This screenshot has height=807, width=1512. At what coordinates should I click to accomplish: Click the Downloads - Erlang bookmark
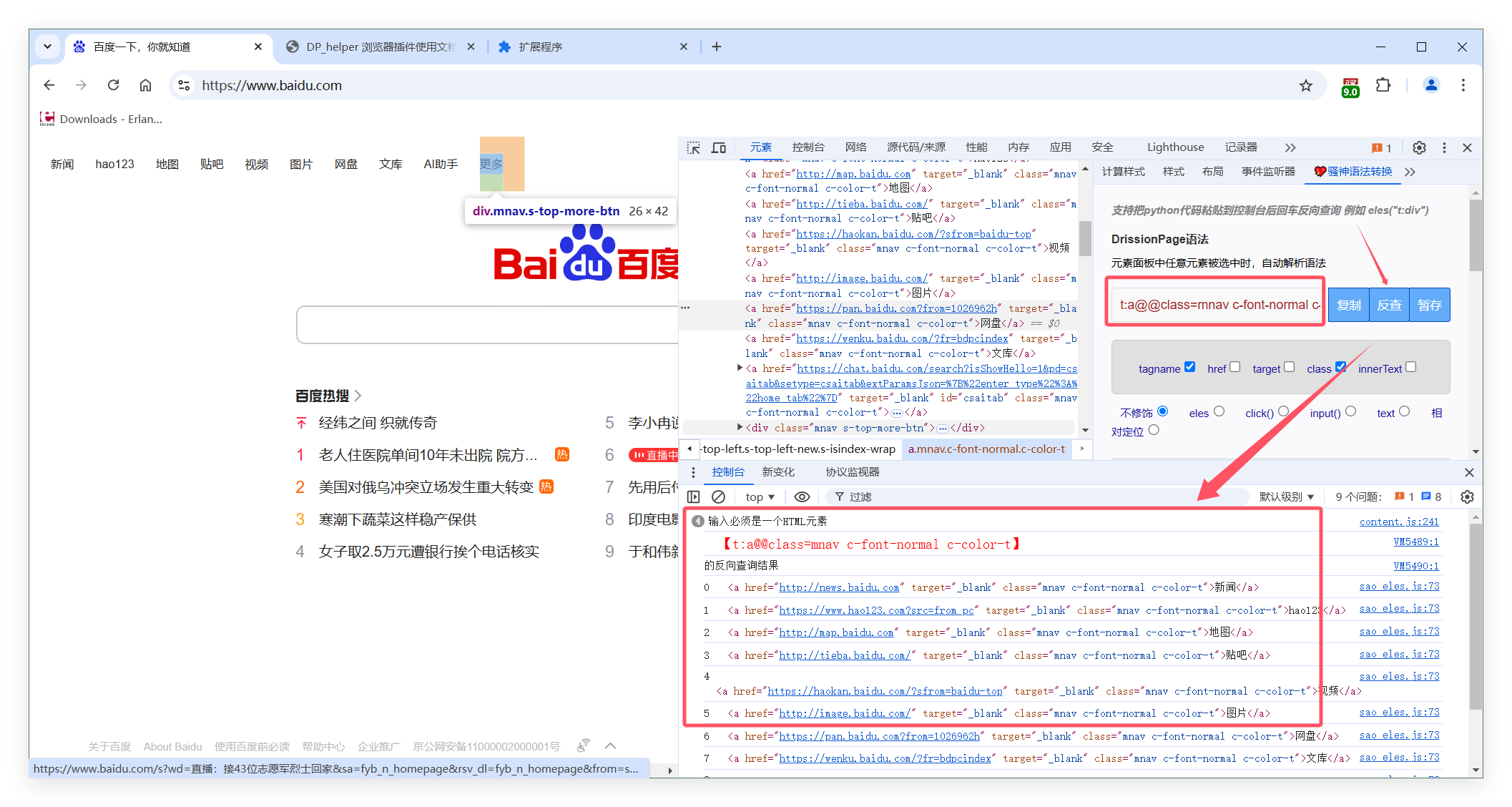101,119
